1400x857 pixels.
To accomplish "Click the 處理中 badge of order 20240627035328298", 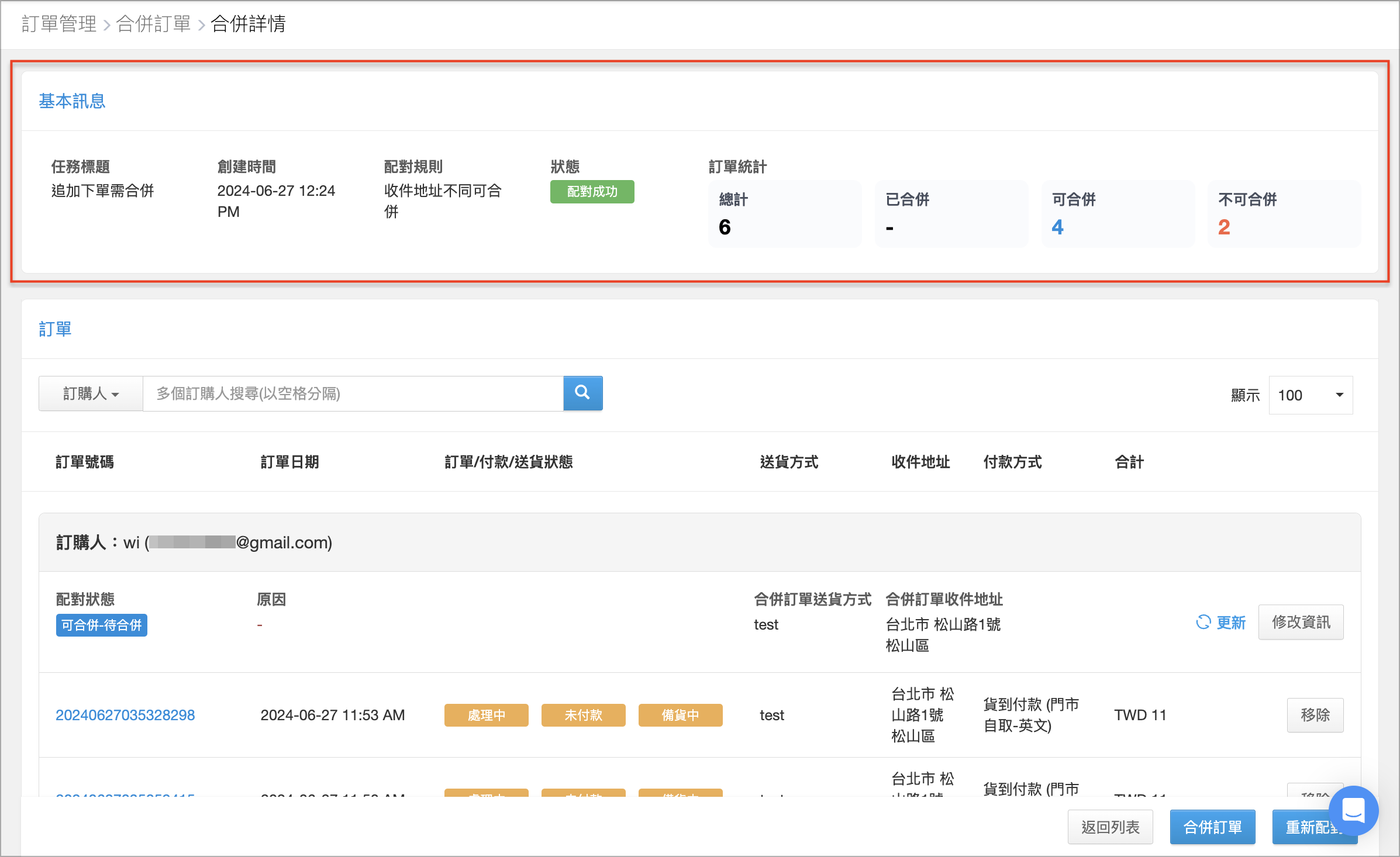I will point(486,715).
